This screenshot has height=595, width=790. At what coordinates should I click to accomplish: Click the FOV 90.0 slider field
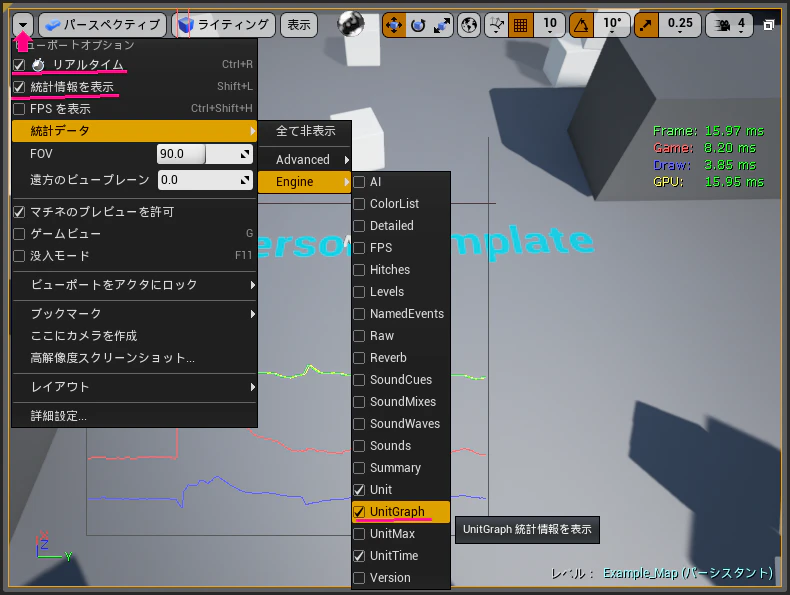coord(205,154)
